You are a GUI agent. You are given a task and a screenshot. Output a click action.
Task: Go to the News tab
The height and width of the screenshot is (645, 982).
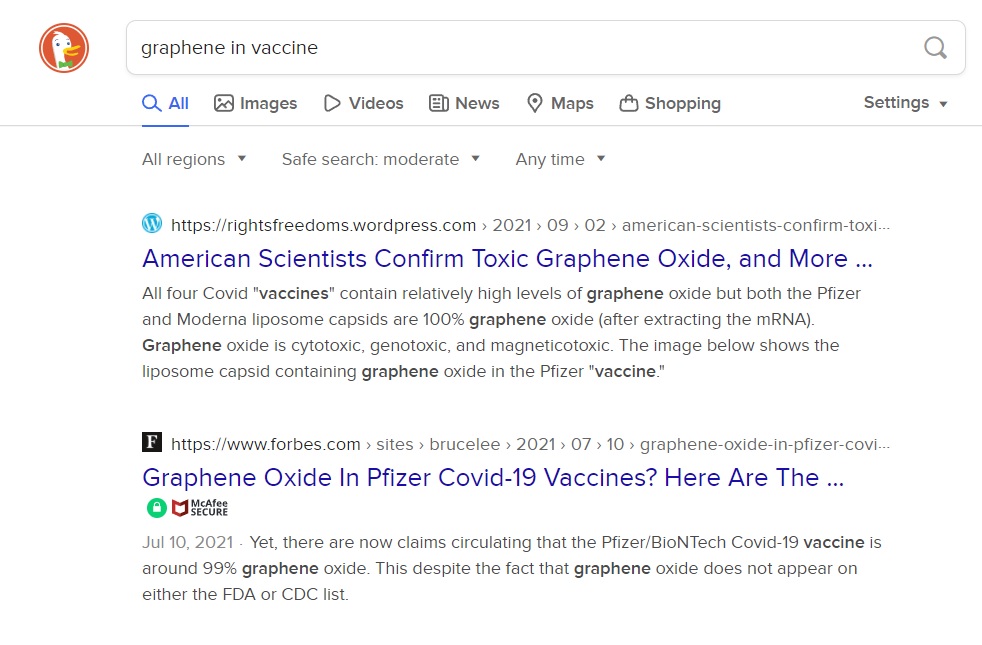464,103
